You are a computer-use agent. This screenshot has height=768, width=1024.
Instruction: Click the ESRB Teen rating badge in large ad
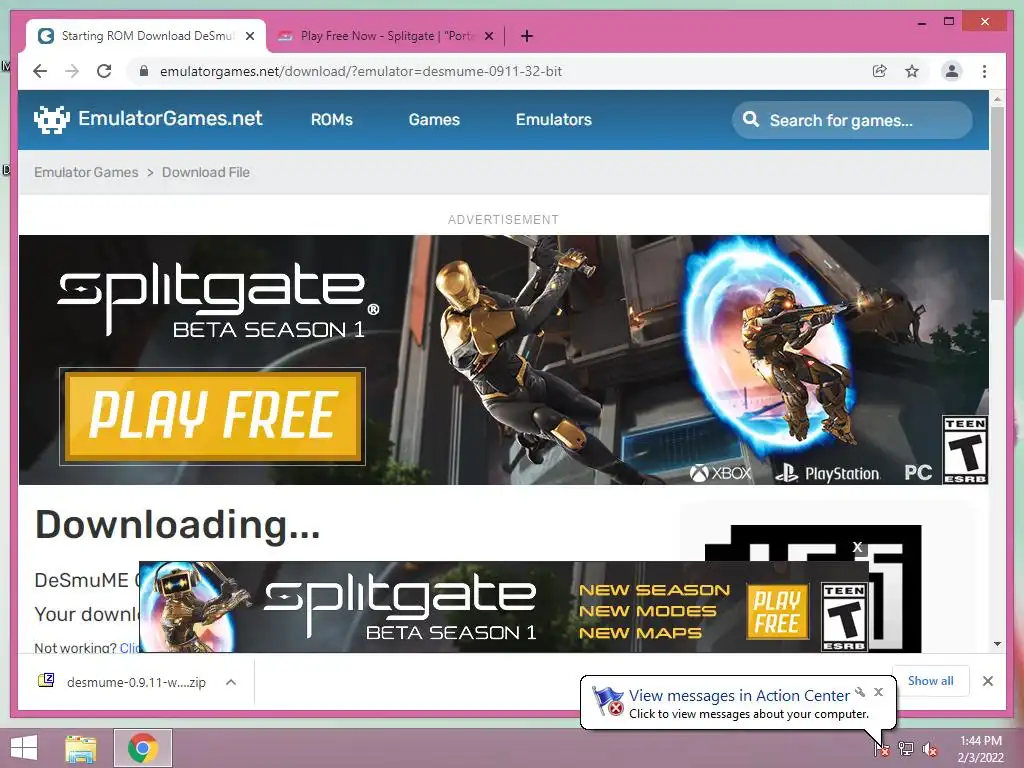[x=965, y=450]
